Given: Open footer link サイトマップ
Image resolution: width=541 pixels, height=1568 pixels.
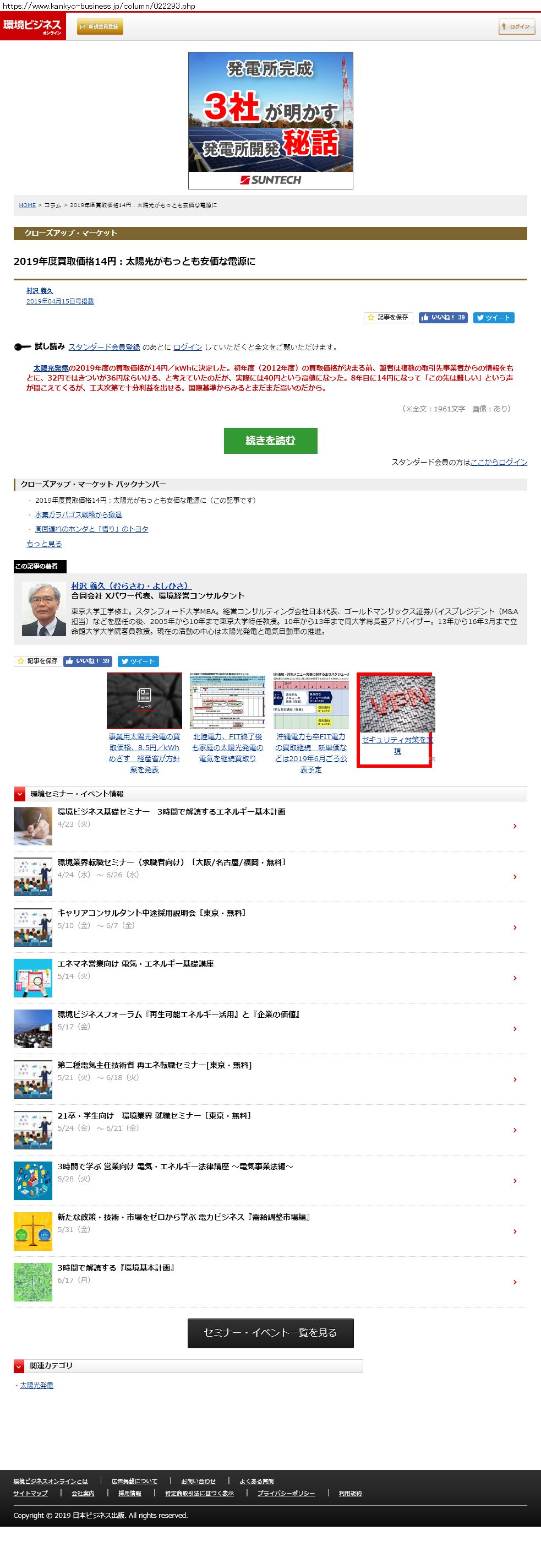Looking at the screenshot, I should point(30,1493).
